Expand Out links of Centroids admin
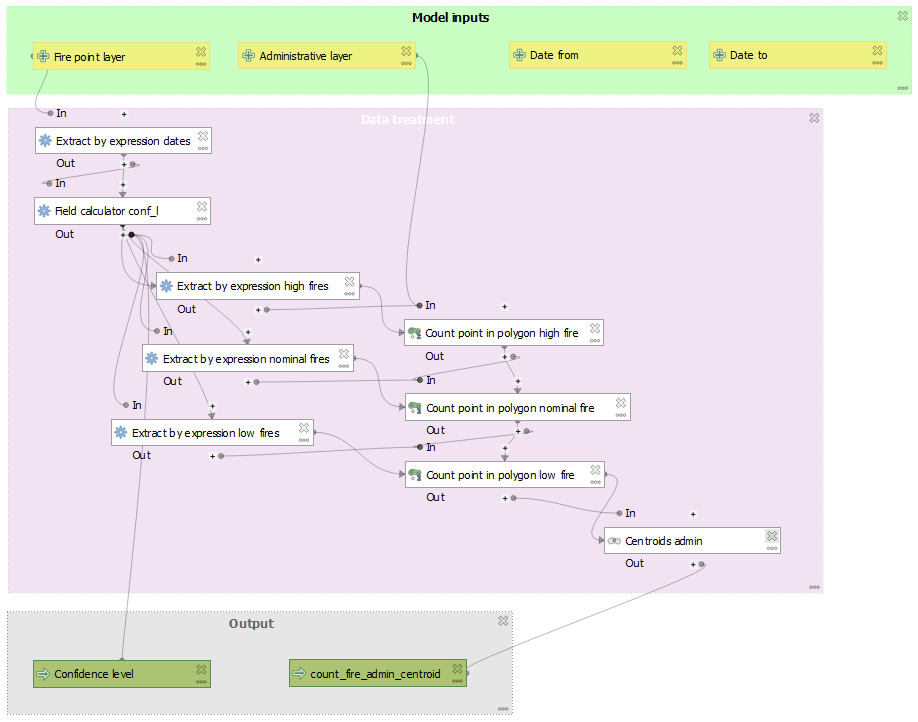Image resolution: width=918 pixels, height=722 pixels. pos(692,564)
